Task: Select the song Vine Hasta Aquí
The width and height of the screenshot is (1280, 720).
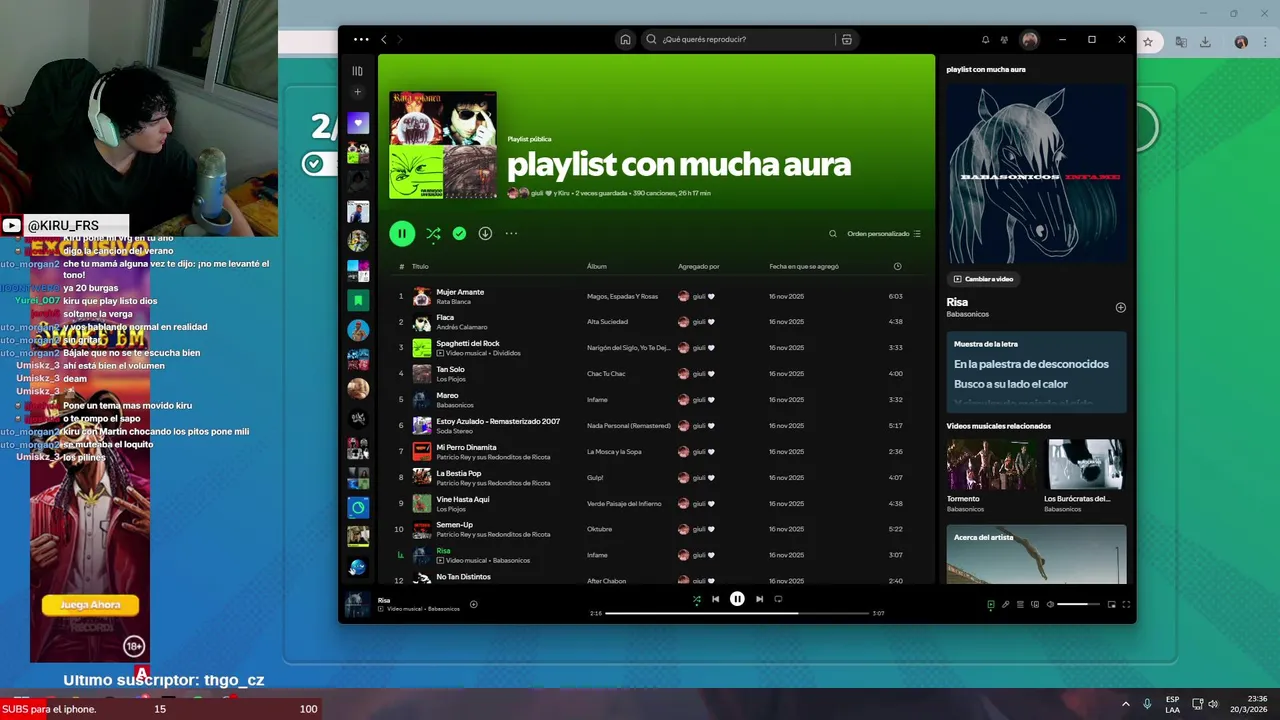Action: coord(463,499)
